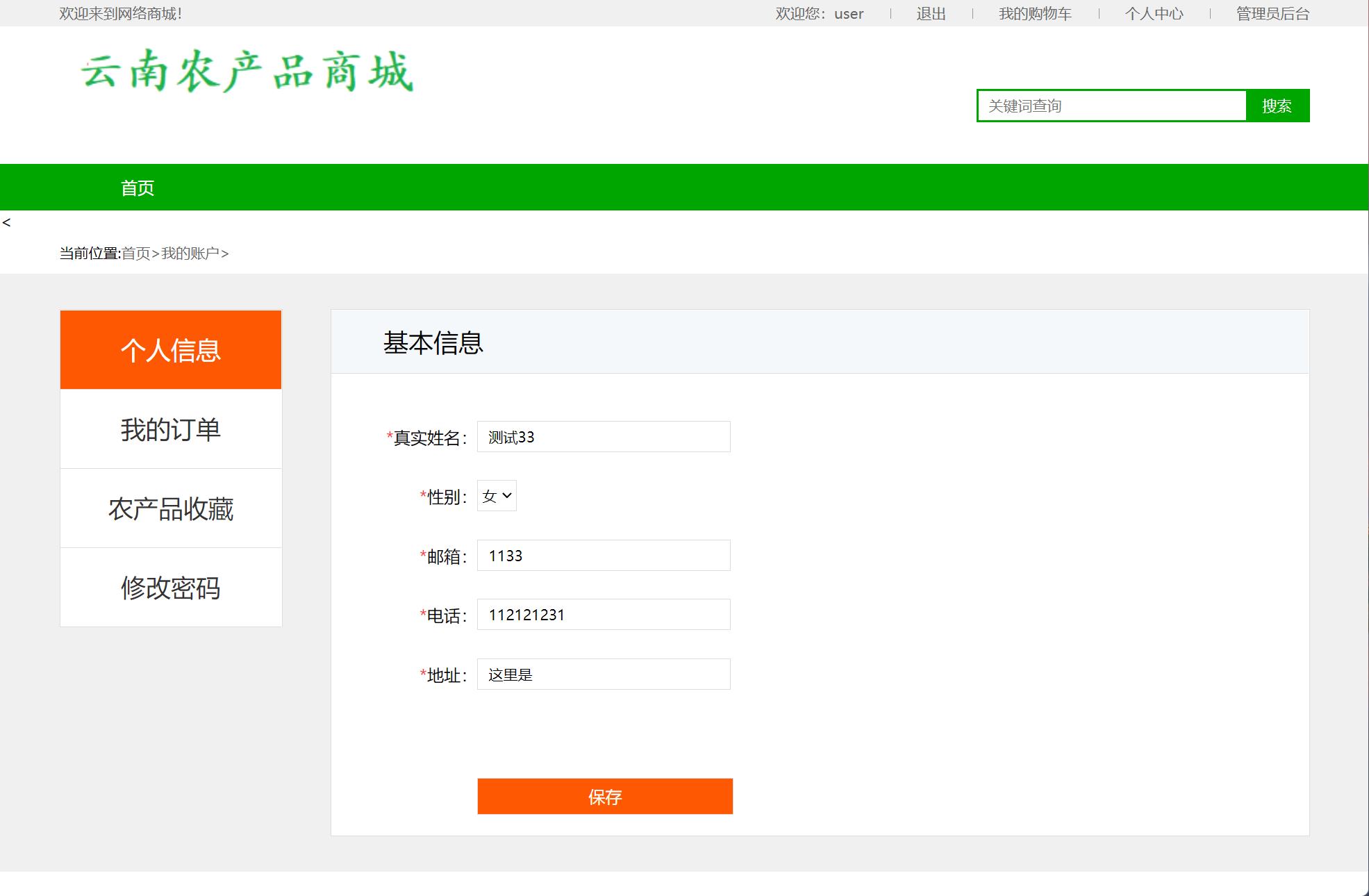Viewport: 1369px width, 896px height.
Task: Click the 邮箱 email input field
Action: click(603, 555)
